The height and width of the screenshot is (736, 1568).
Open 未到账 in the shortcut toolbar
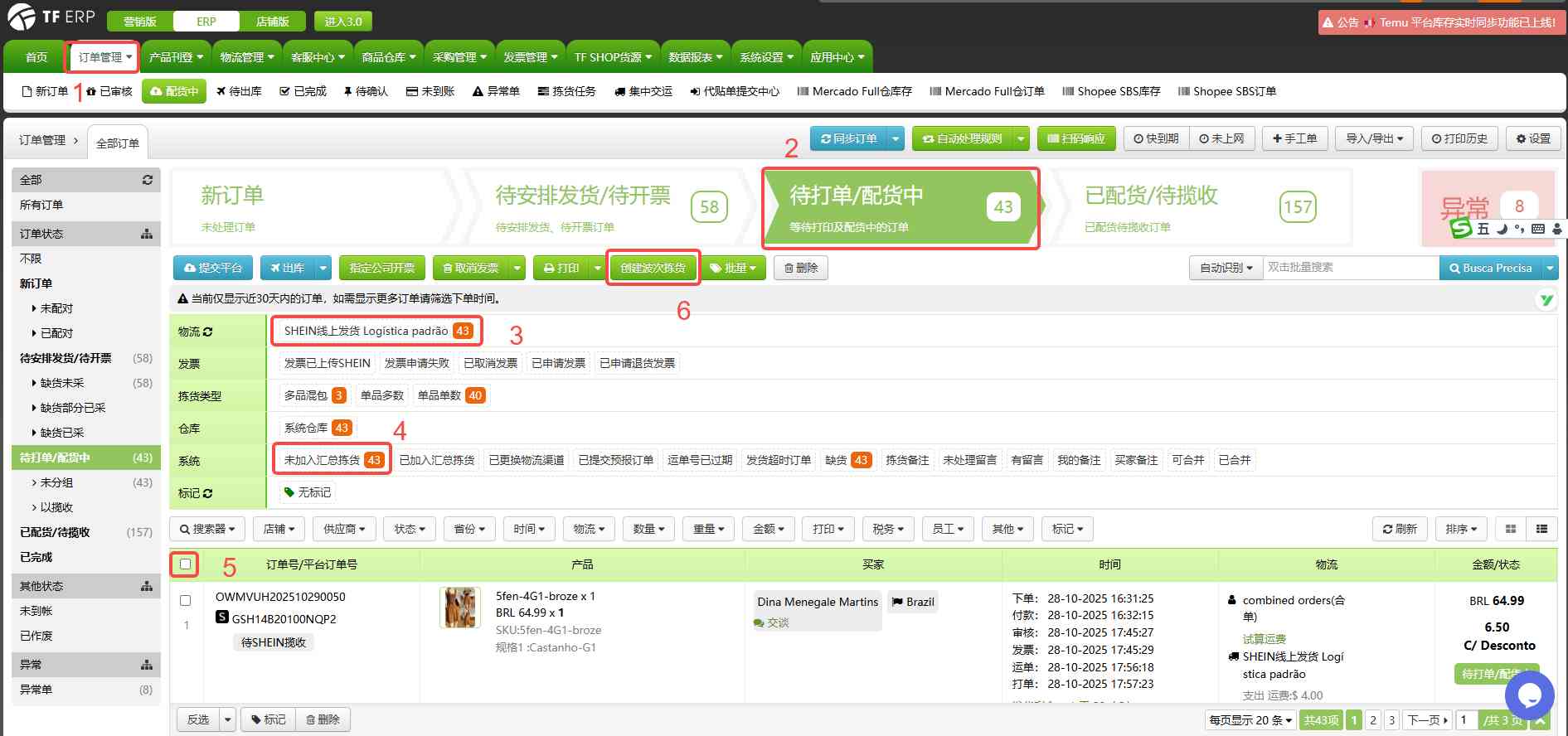430,91
